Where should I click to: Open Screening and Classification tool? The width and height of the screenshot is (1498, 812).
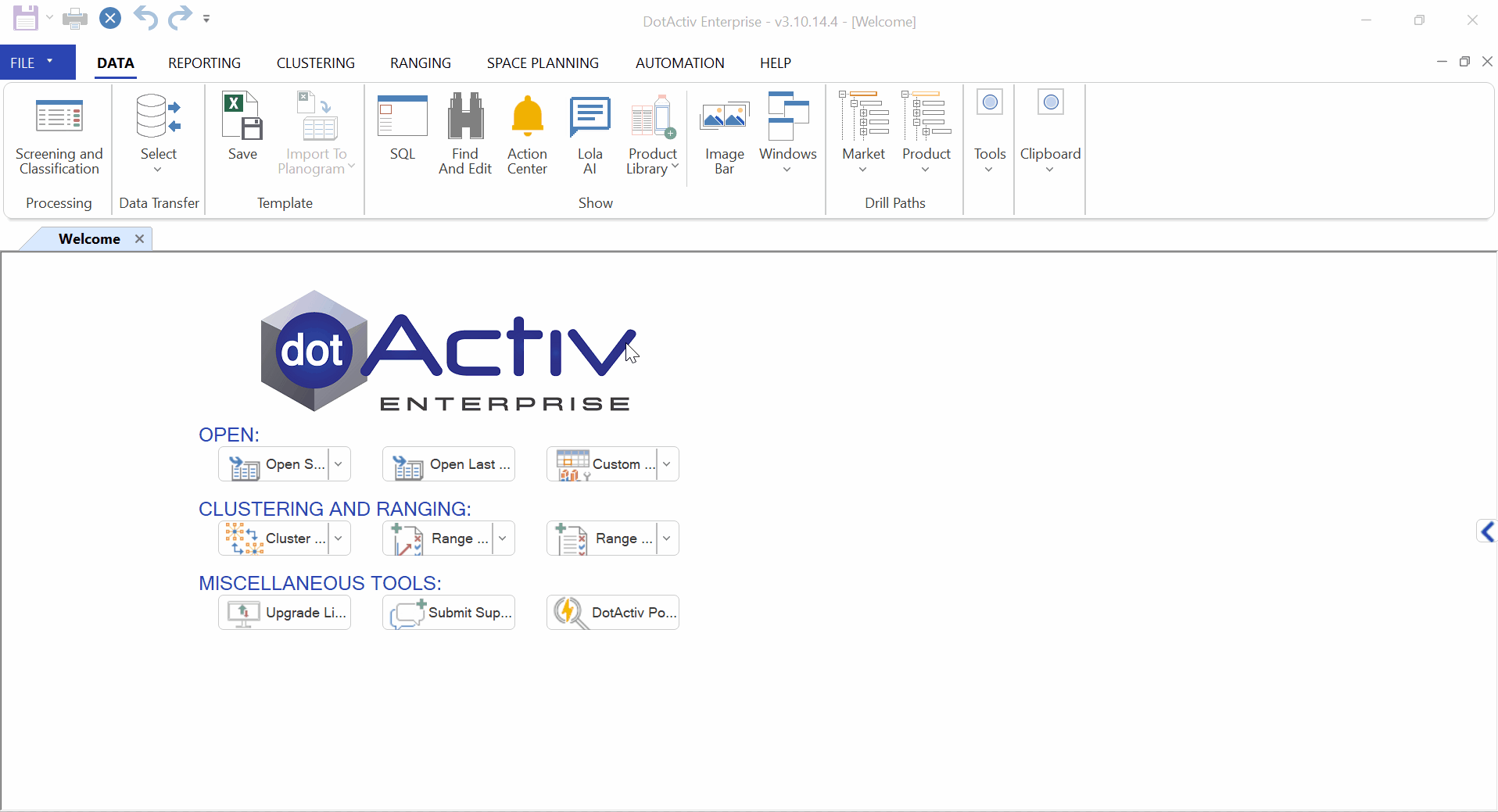click(59, 133)
